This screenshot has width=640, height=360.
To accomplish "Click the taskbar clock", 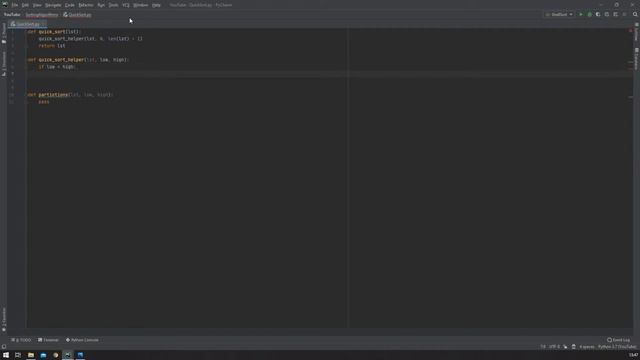I will (x=633, y=355).
